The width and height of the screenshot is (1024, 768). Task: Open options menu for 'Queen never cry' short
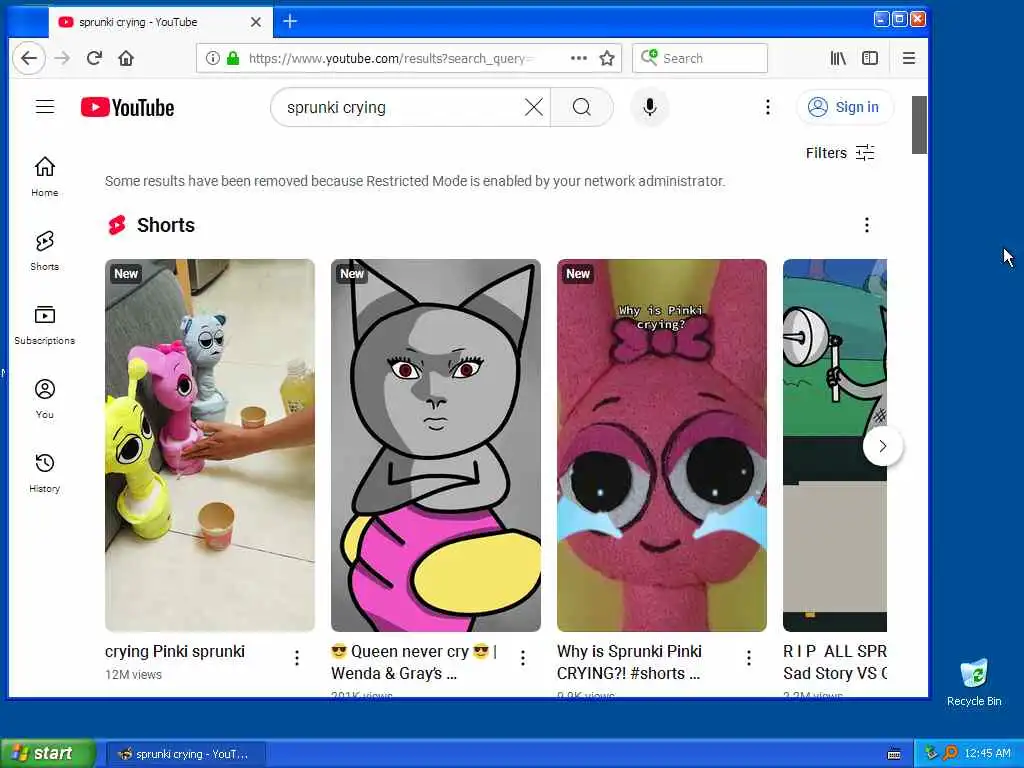(x=523, y=658)
